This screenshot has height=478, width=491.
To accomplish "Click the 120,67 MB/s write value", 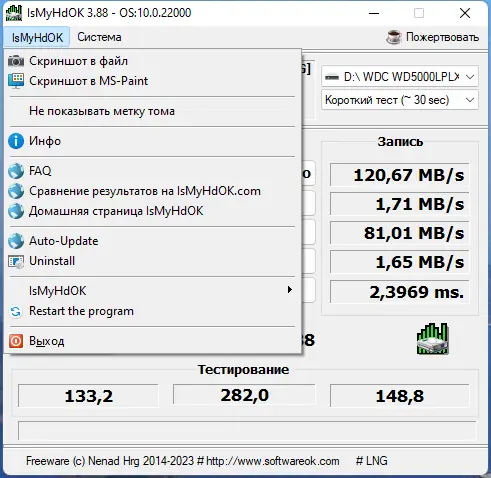I will 399,175.
